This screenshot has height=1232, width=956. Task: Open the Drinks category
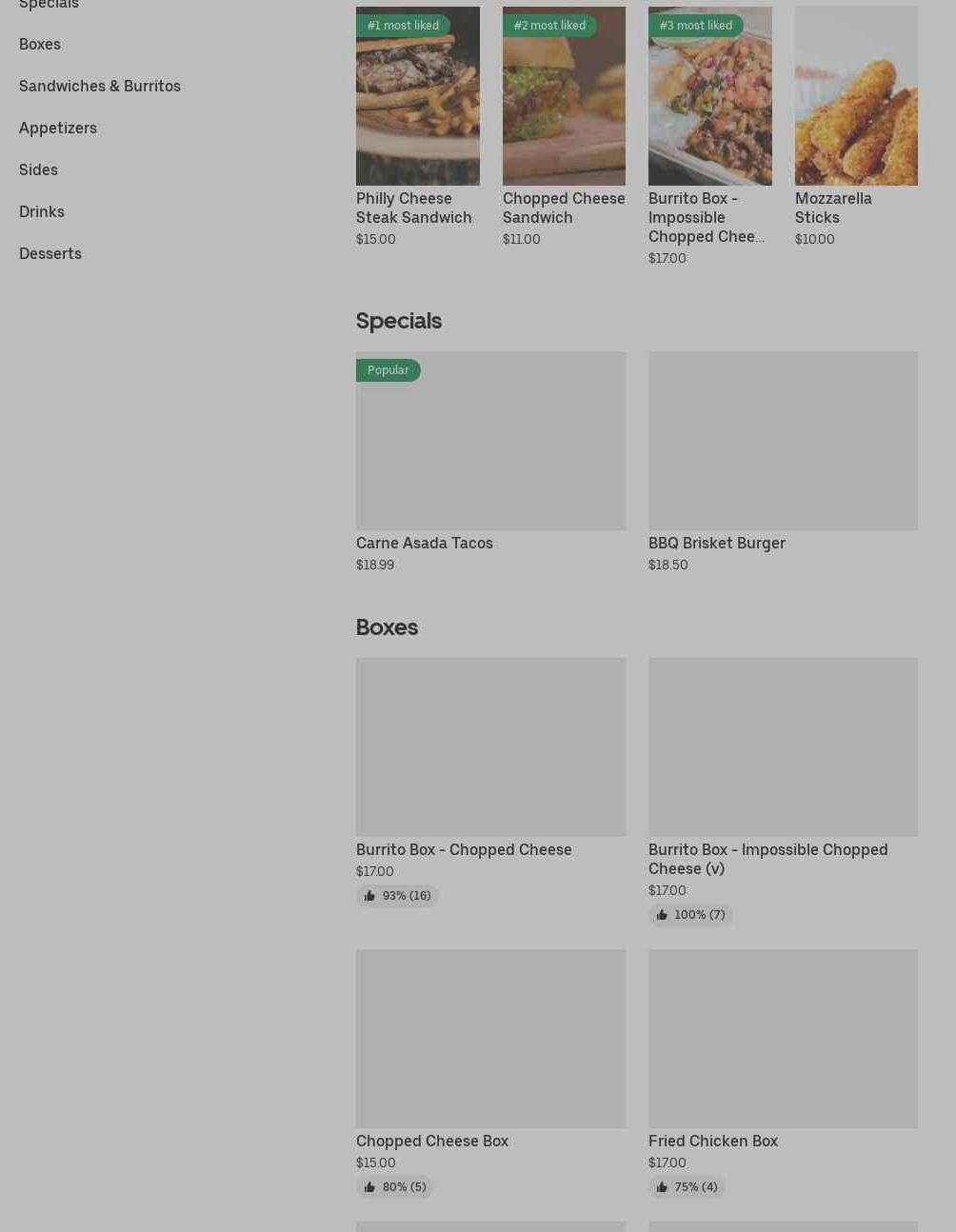coord(42,211)
